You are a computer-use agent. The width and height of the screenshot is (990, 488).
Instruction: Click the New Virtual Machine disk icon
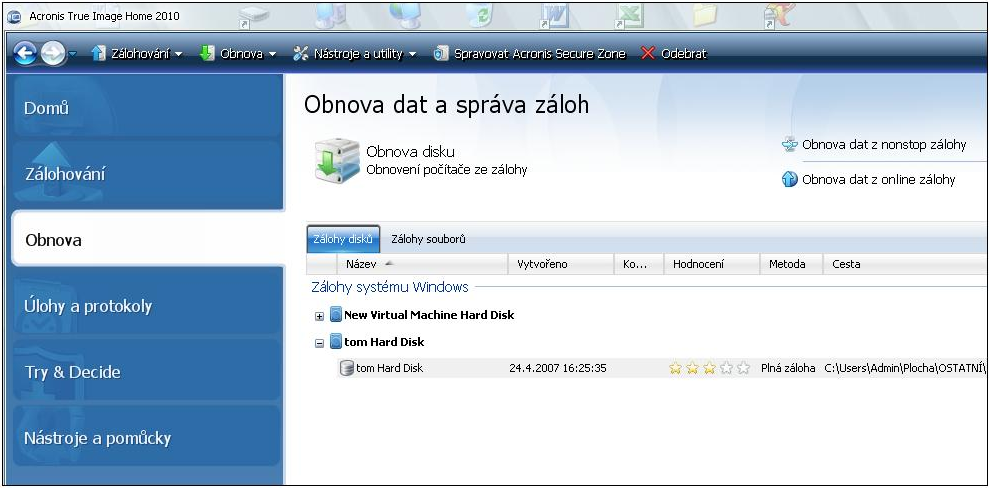point(335,314)
